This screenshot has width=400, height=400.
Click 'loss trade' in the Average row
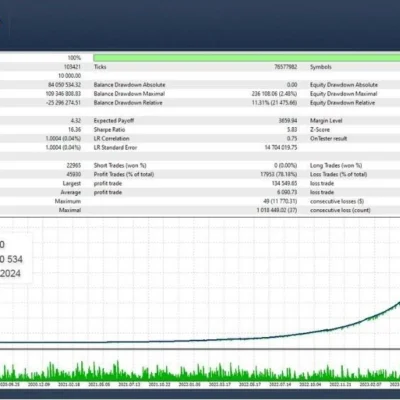coord(322,193)
